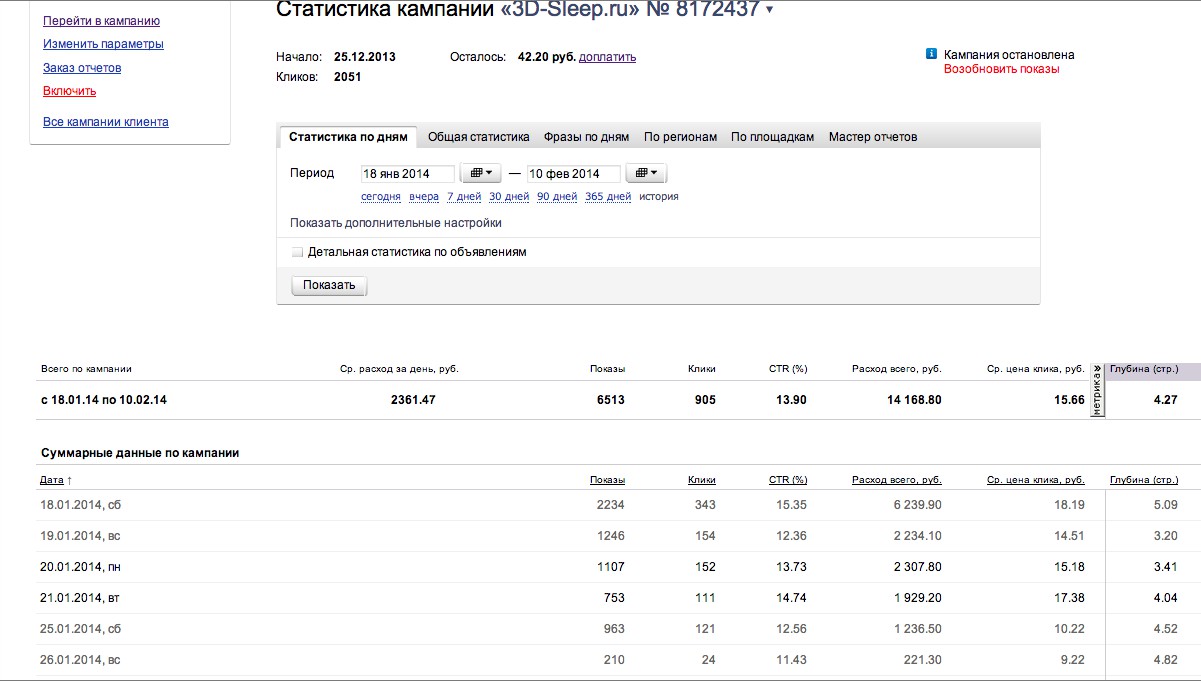This screenshot has width=1201, height=681.
Task: Open the Общая статистика tab
Action: (479, 137)
